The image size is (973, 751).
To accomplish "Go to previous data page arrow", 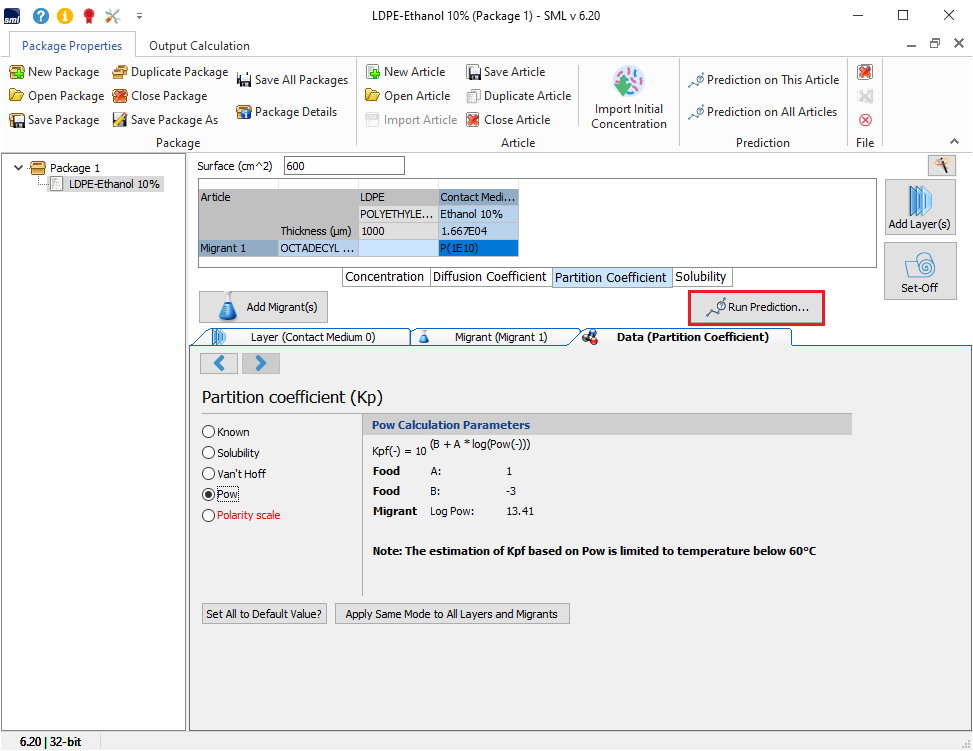I will (x=219, y=363).
